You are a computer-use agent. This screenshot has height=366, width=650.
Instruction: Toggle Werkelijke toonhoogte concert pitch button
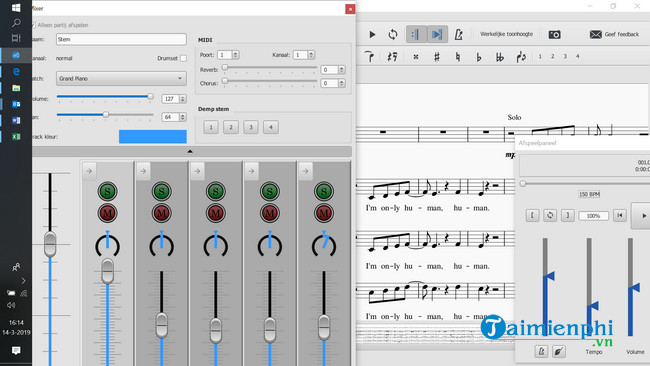pyautogui.click(x=506, y=34)
